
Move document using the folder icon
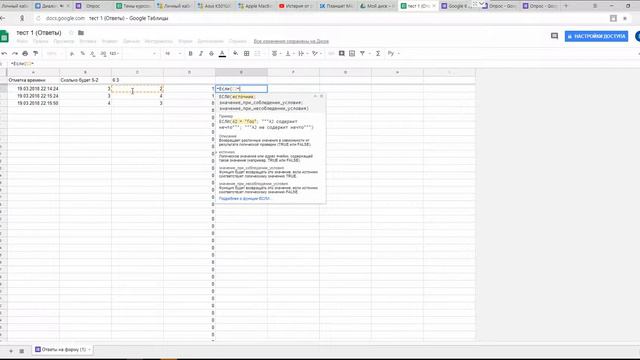pos(81,33)
